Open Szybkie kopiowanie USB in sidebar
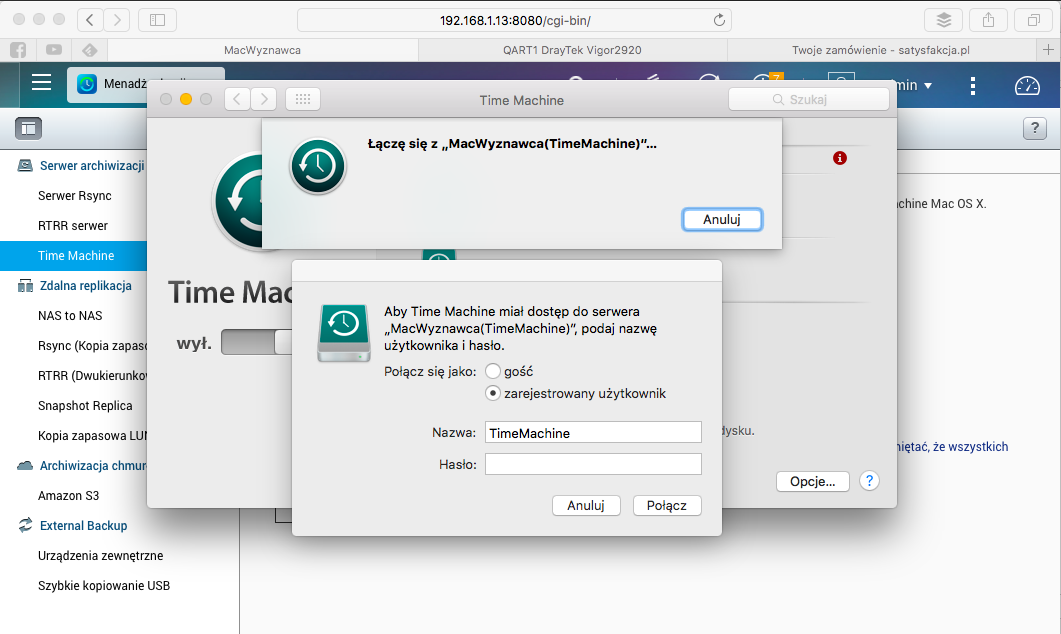The width and height of the screenshot is (1061, 634). pos(104,585)
